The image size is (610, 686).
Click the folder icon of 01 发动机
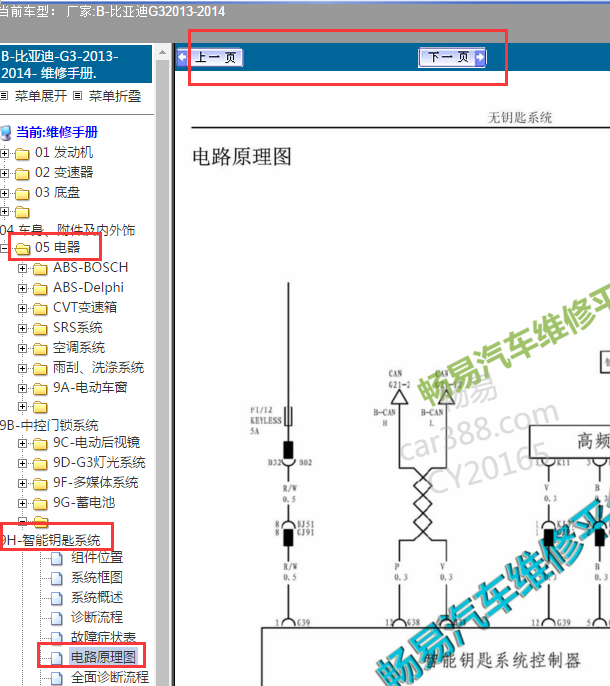22,154
